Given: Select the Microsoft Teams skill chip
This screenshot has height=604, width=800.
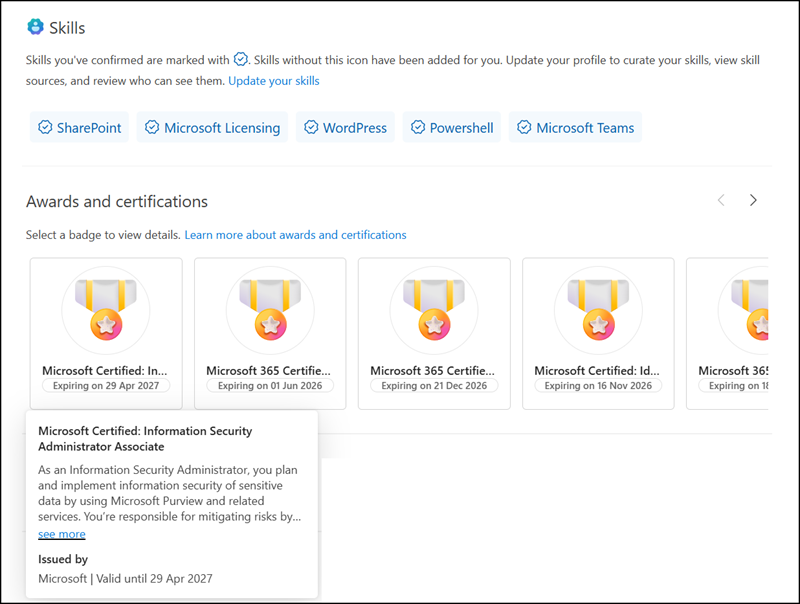Looking at the screenshot, I should pos(576,127).
